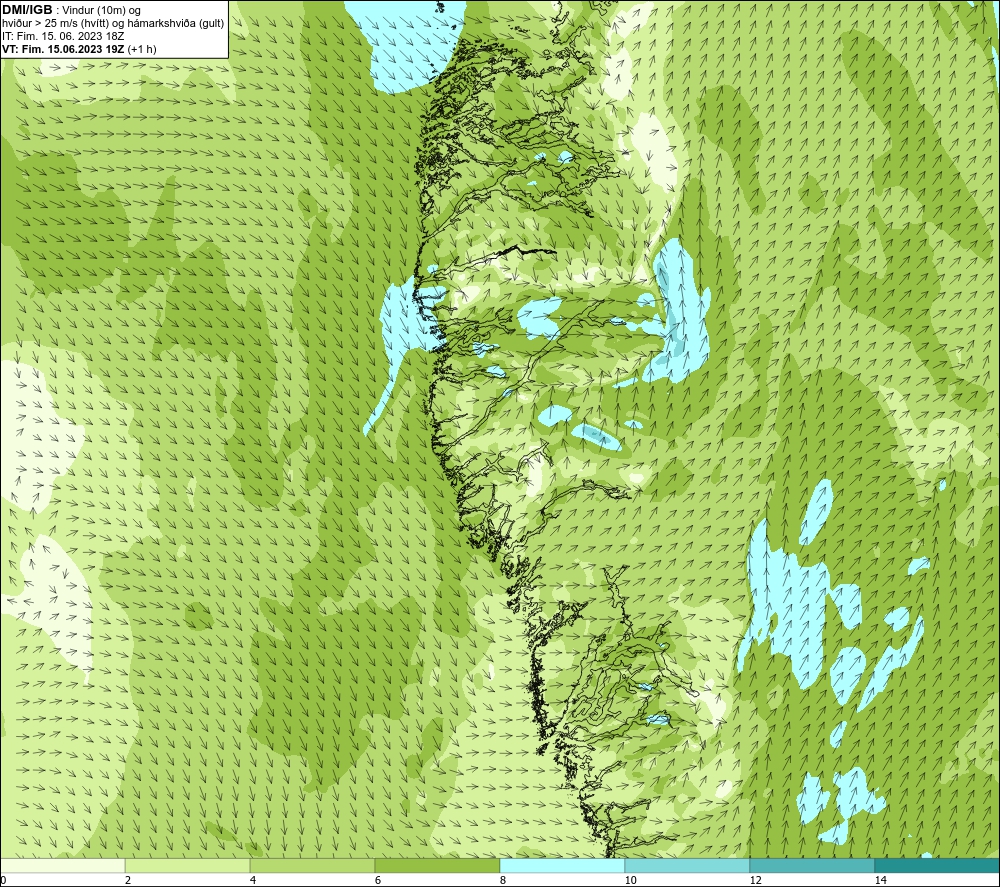Click the 'IT: Fim. 15. 06. 2023 18Z' line
The width and height of the screenshot is (1000, 887).
(x=63, y=36)
